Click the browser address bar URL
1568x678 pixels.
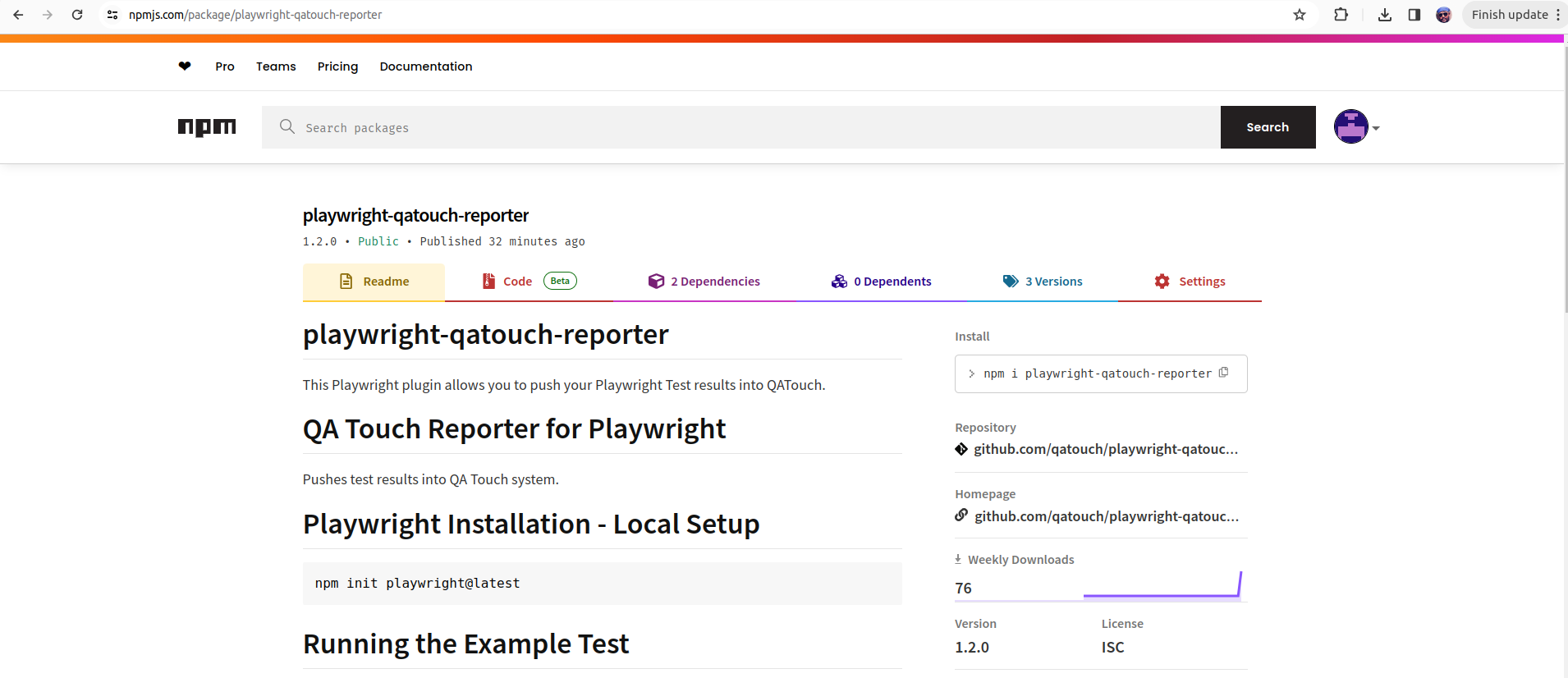255,15
